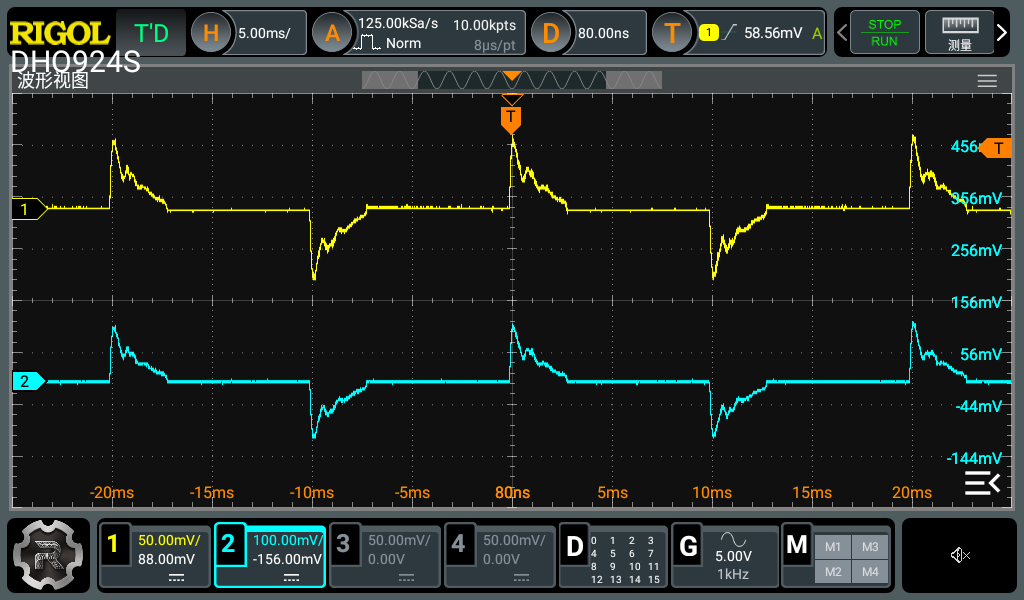Open the horizontal H timebase settings
This screenshot has height=600, width=1024.
coord(210,33)
